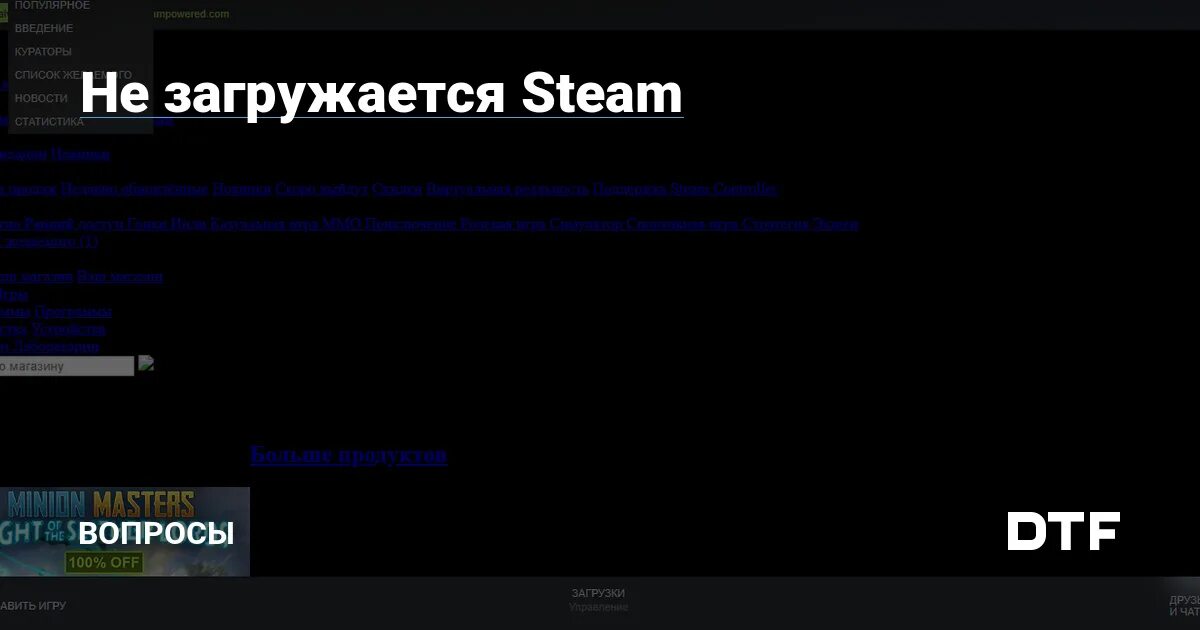This screenshot has height=630, width=1200.
Task: Open ЗАГРУЗКИ in the bottom bar
Action: [598, 593]
